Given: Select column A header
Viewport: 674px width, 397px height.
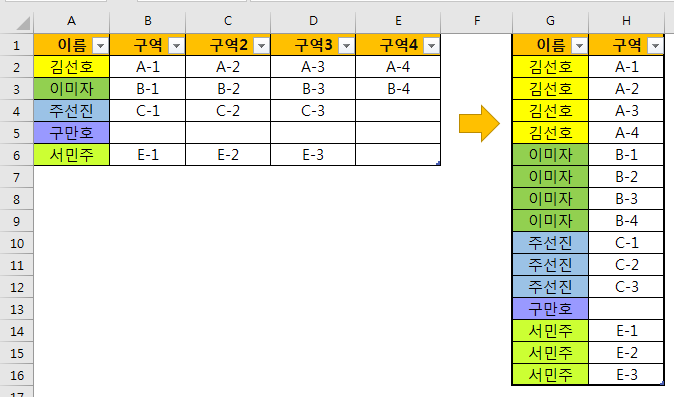Looking at the screenshot, I should point(71,21).
